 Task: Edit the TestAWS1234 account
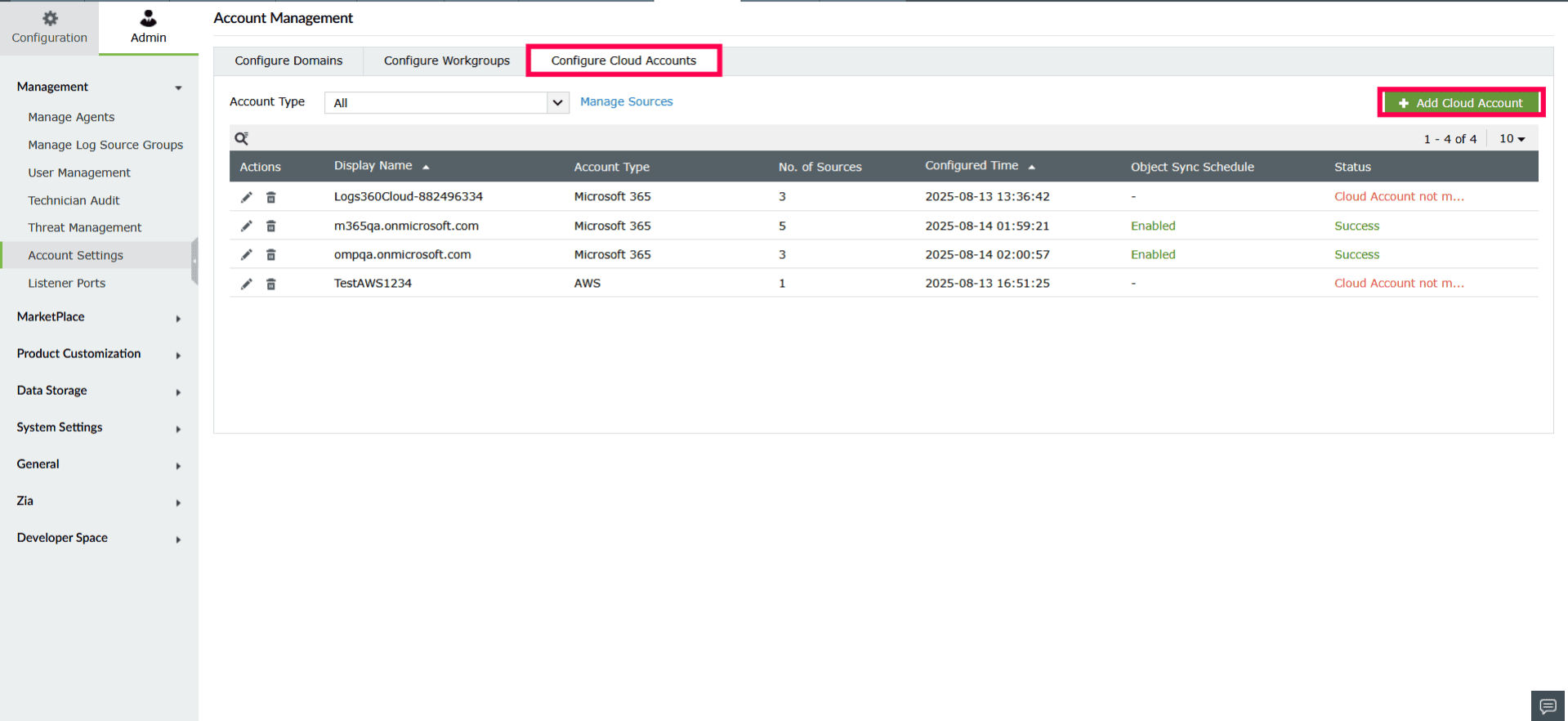246,284
